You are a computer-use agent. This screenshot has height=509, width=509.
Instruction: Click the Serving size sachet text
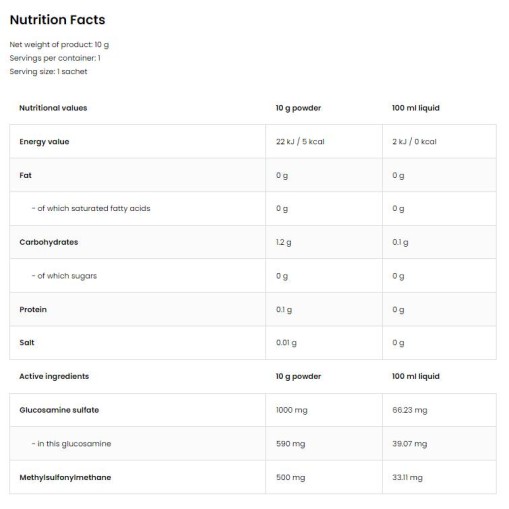tap(48, 72)
